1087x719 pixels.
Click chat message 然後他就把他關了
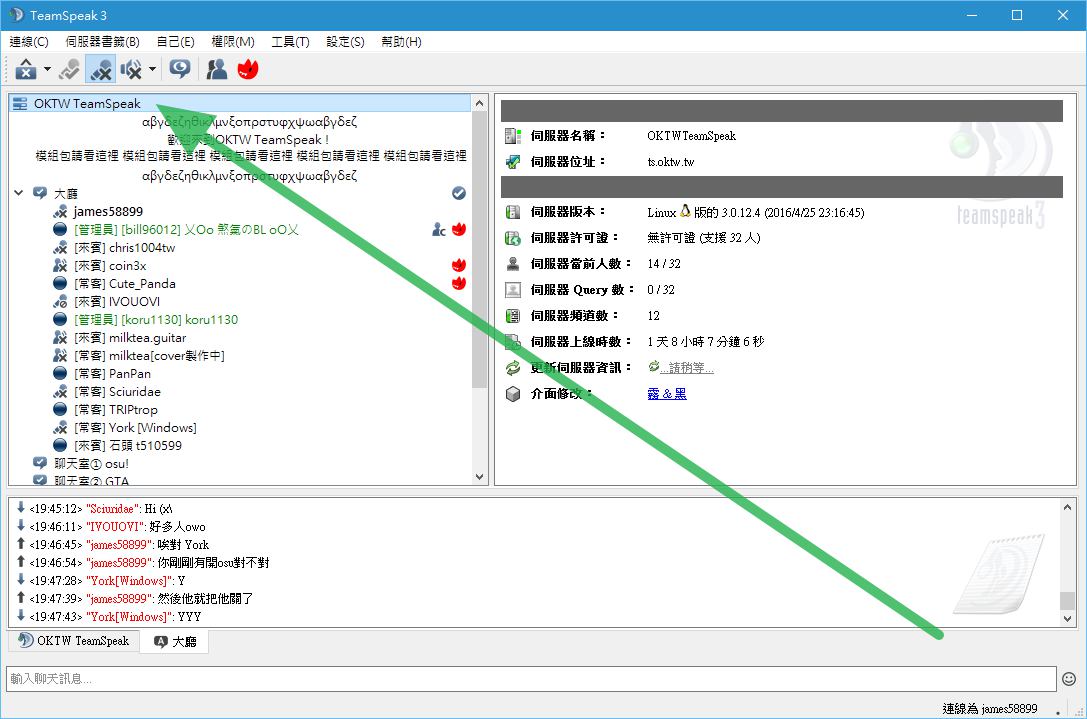[x=205, y=598]
